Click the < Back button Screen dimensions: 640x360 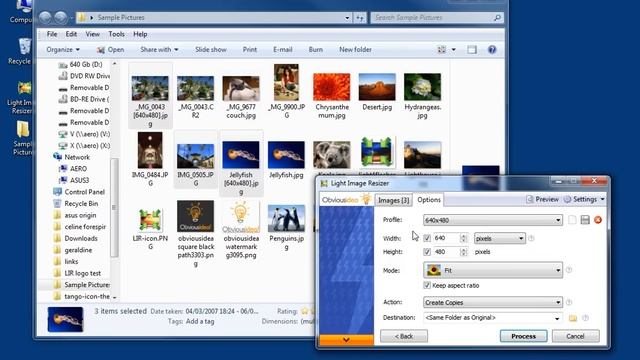coord(404,336)
